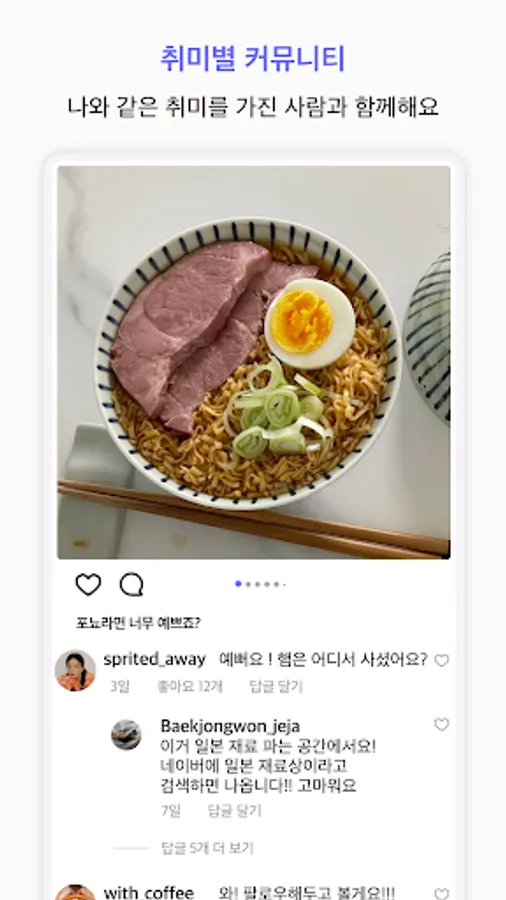Image resolution: width=506 pixels, height=900 pixels.
Task: Open sprited_away's profile picture
Action: pyautogui.click(x=75, y=670)
